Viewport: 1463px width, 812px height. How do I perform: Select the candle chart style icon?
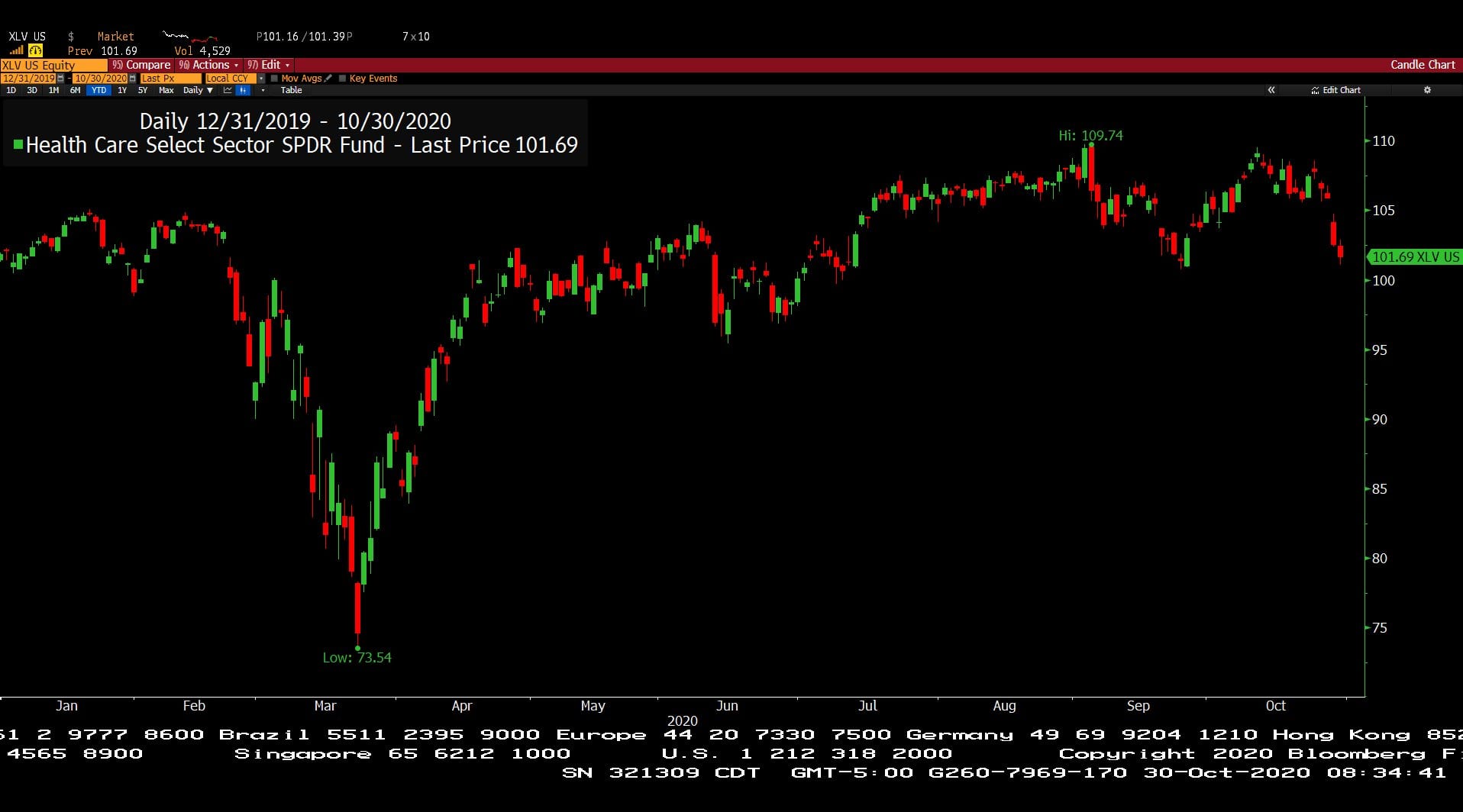(x=243, y=90)
